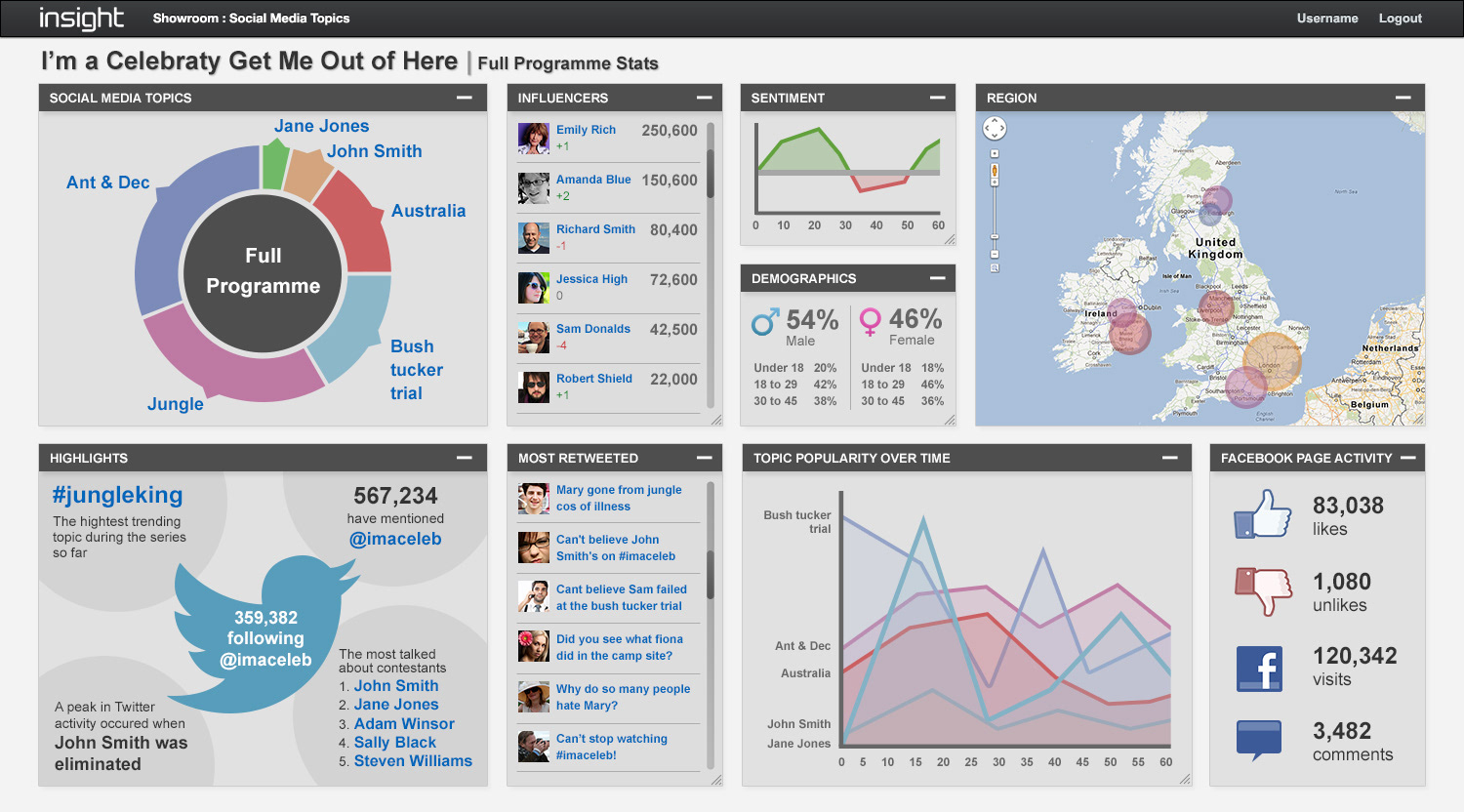1464x812 pixels.
Task: Click the Username menu item
Action: click(x=1327, y=19)
